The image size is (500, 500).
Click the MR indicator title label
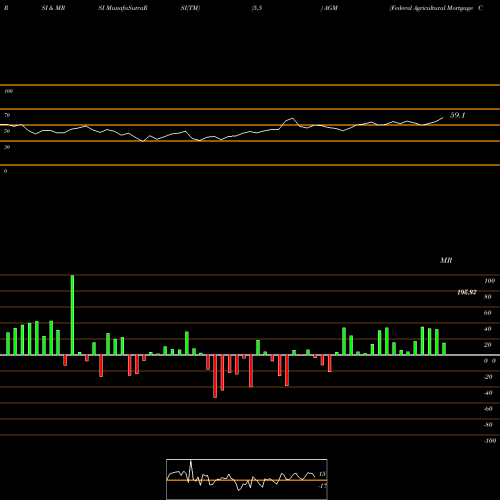pos(446,260)
